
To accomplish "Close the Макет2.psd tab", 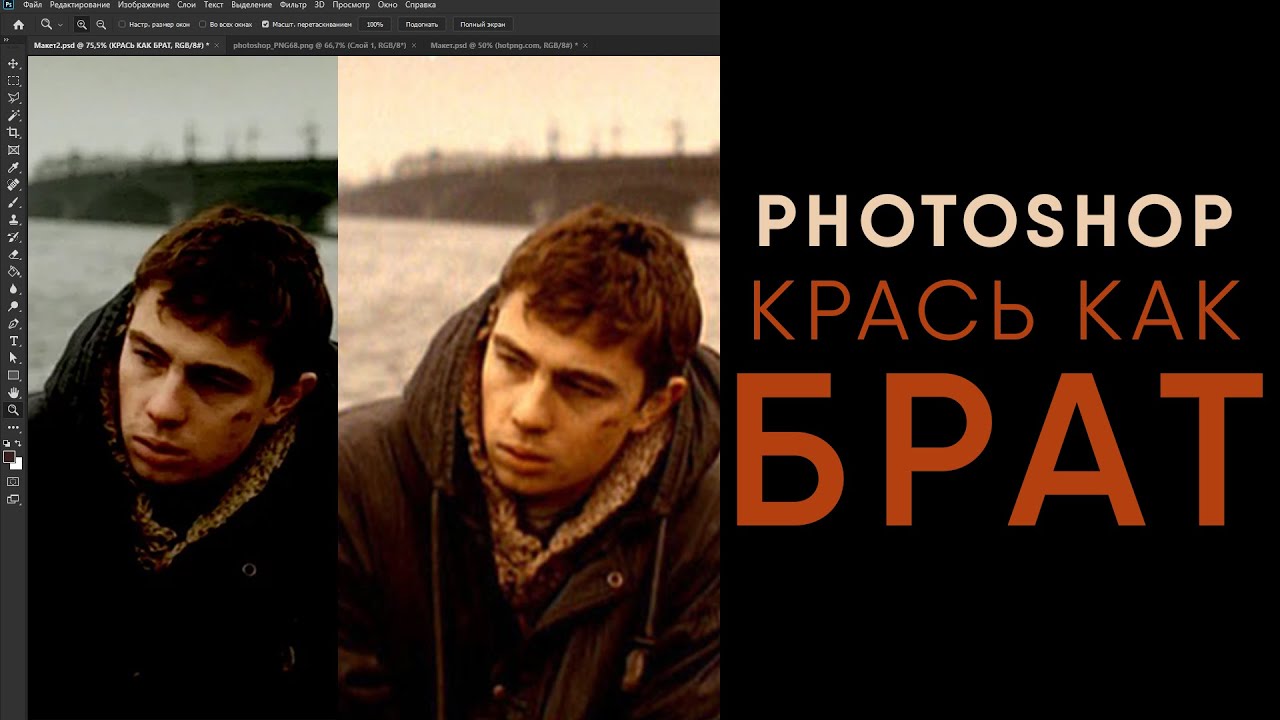I will (x=217, y=45).
